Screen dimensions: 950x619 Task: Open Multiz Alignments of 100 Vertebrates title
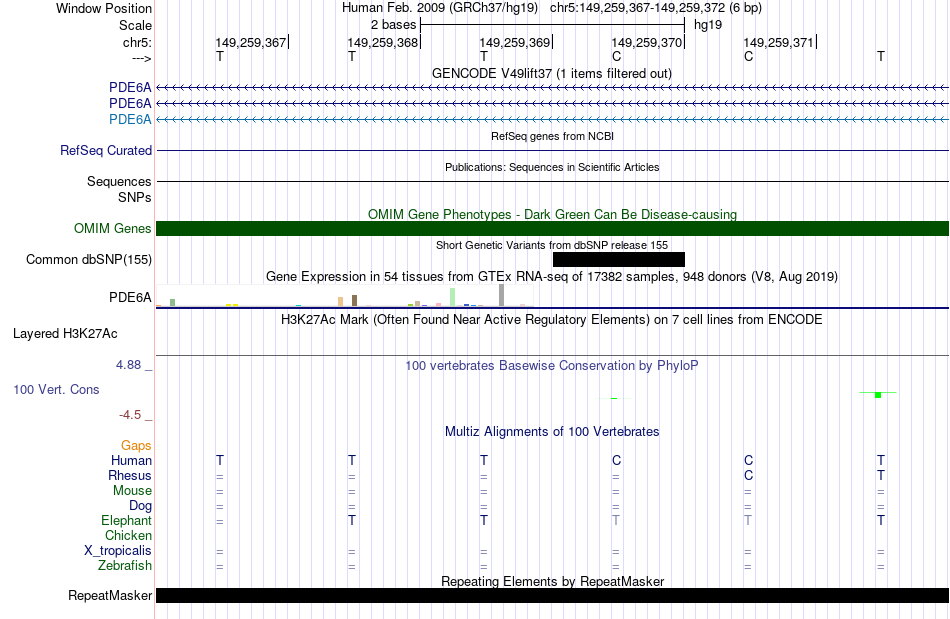(x=552, y=432)
